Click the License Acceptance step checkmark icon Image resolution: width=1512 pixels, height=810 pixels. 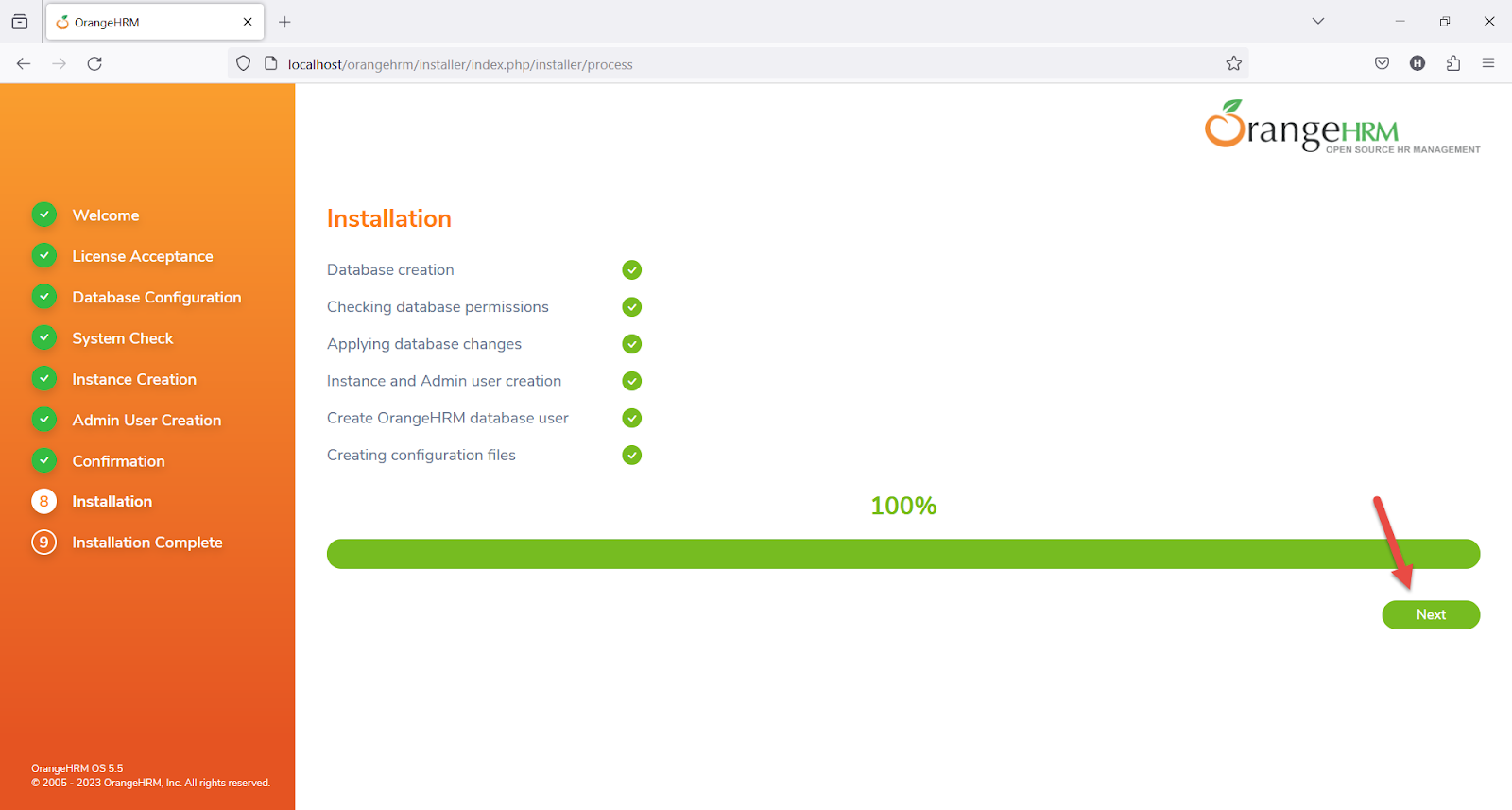[43, 255]
